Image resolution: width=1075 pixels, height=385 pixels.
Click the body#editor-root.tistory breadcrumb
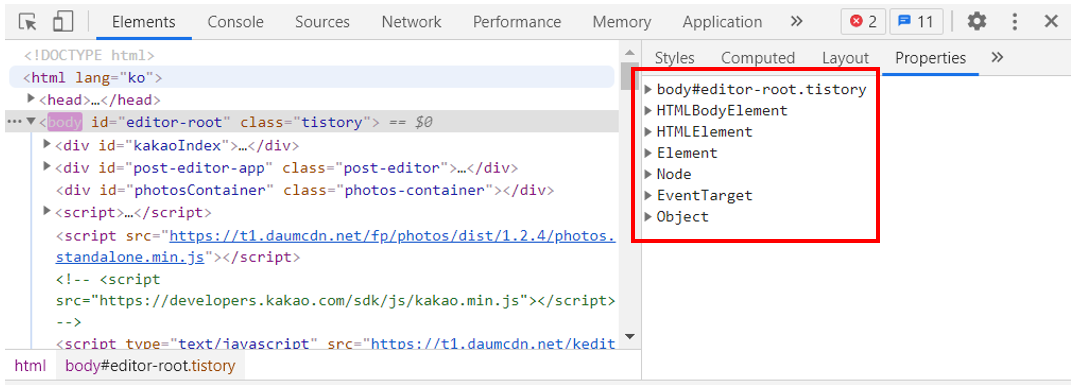(150, 366)
